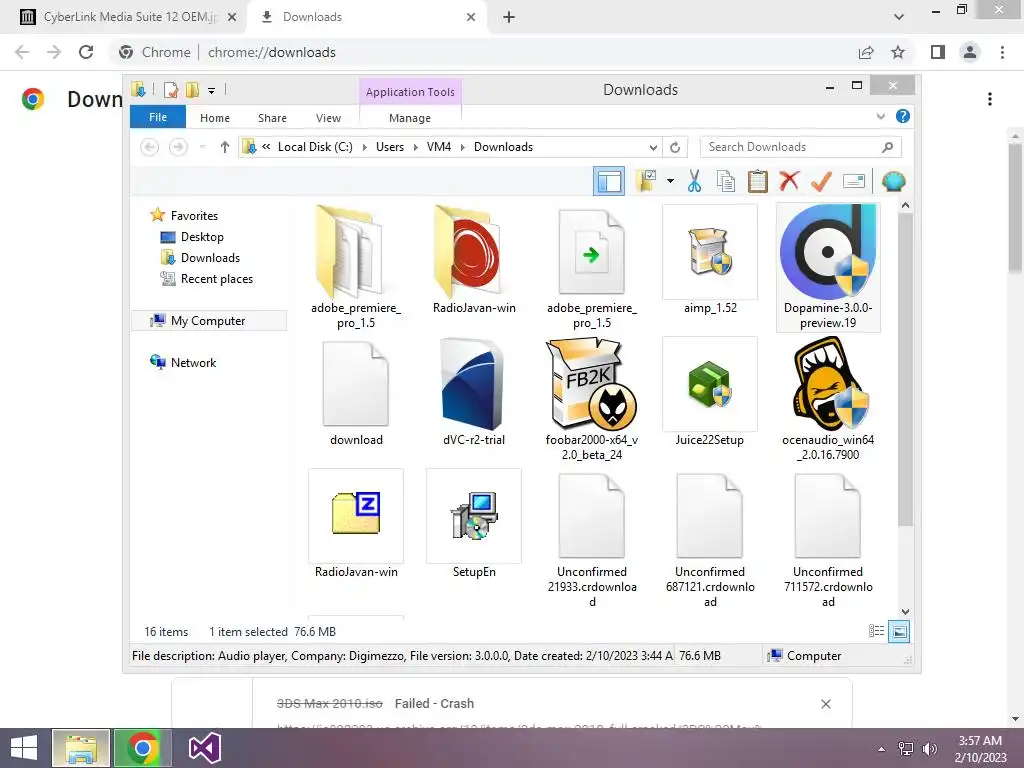
Task: Click Local Disk (C:) in address bar
Action: (x=315, y=147)
